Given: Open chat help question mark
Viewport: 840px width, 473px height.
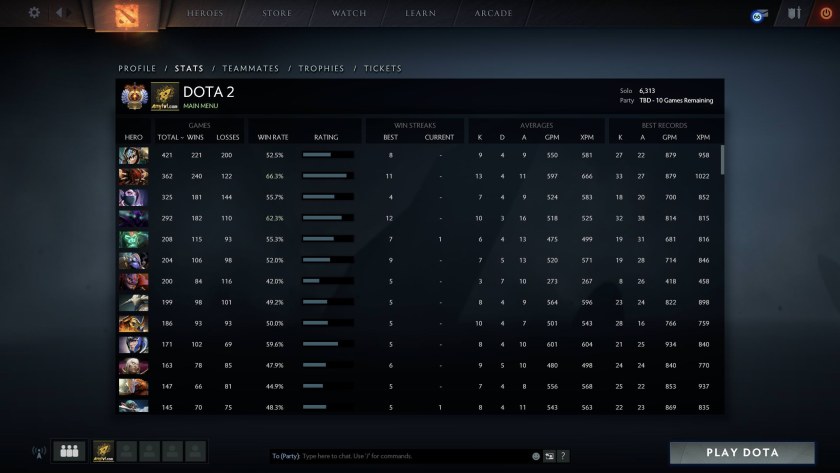Looking at the screenshot, I should tap(562, 456).
